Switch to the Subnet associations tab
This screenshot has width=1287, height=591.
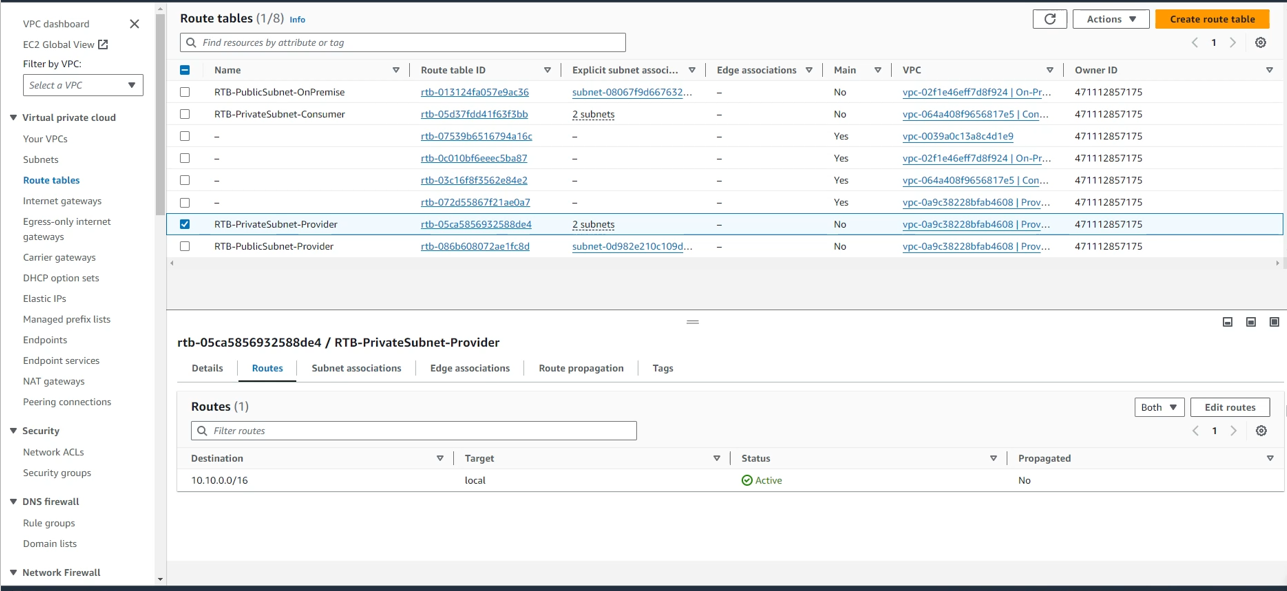356,368
